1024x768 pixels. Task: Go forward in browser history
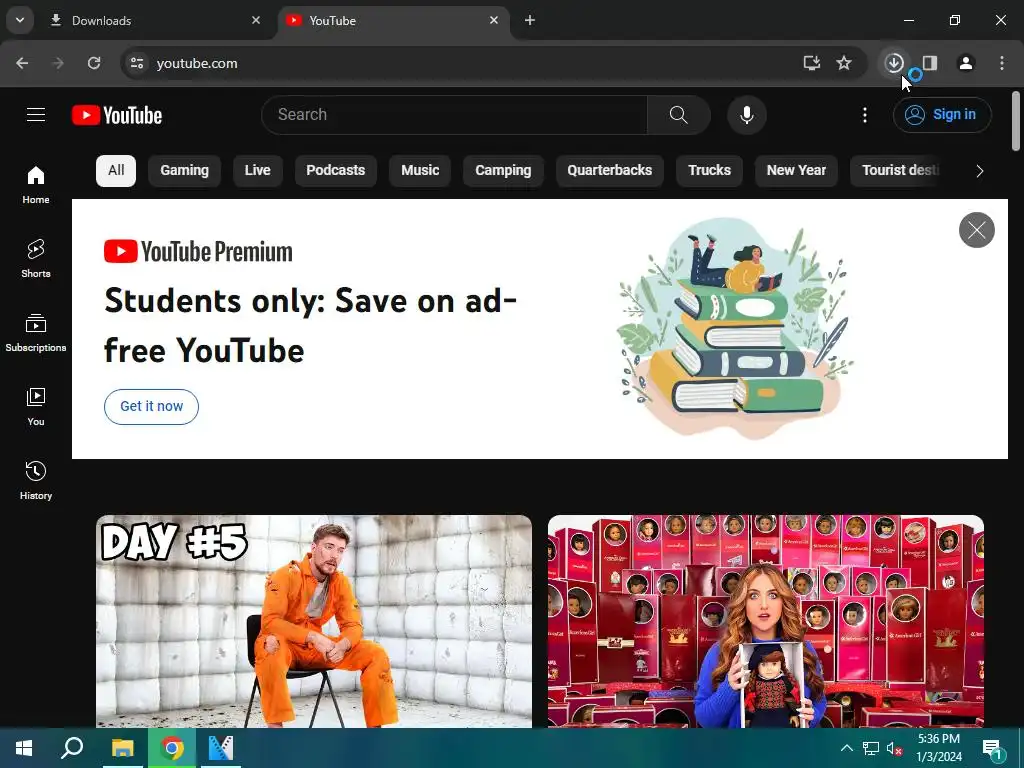point(58,63)
